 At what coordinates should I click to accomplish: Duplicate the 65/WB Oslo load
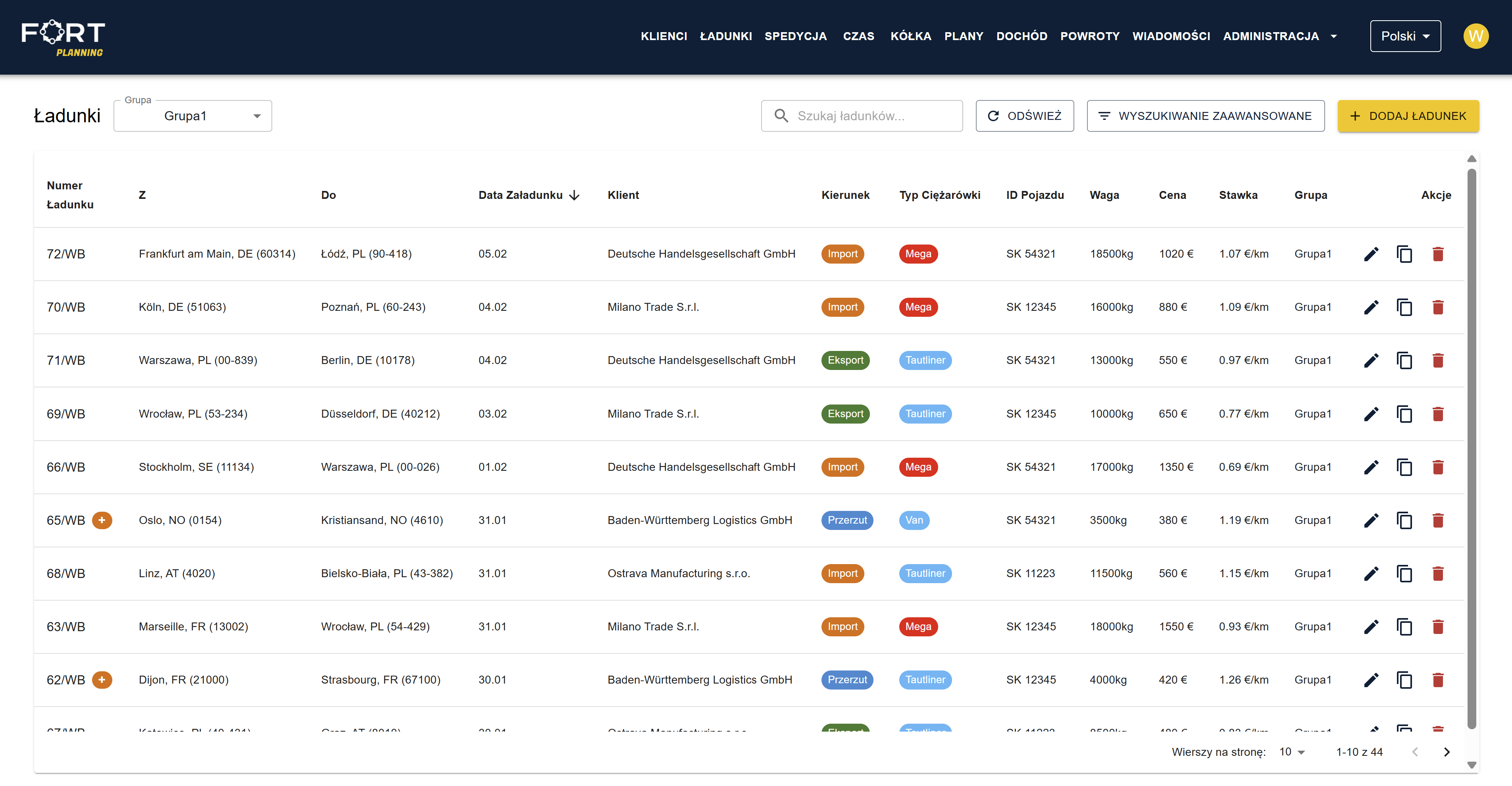click(1404, 520)
